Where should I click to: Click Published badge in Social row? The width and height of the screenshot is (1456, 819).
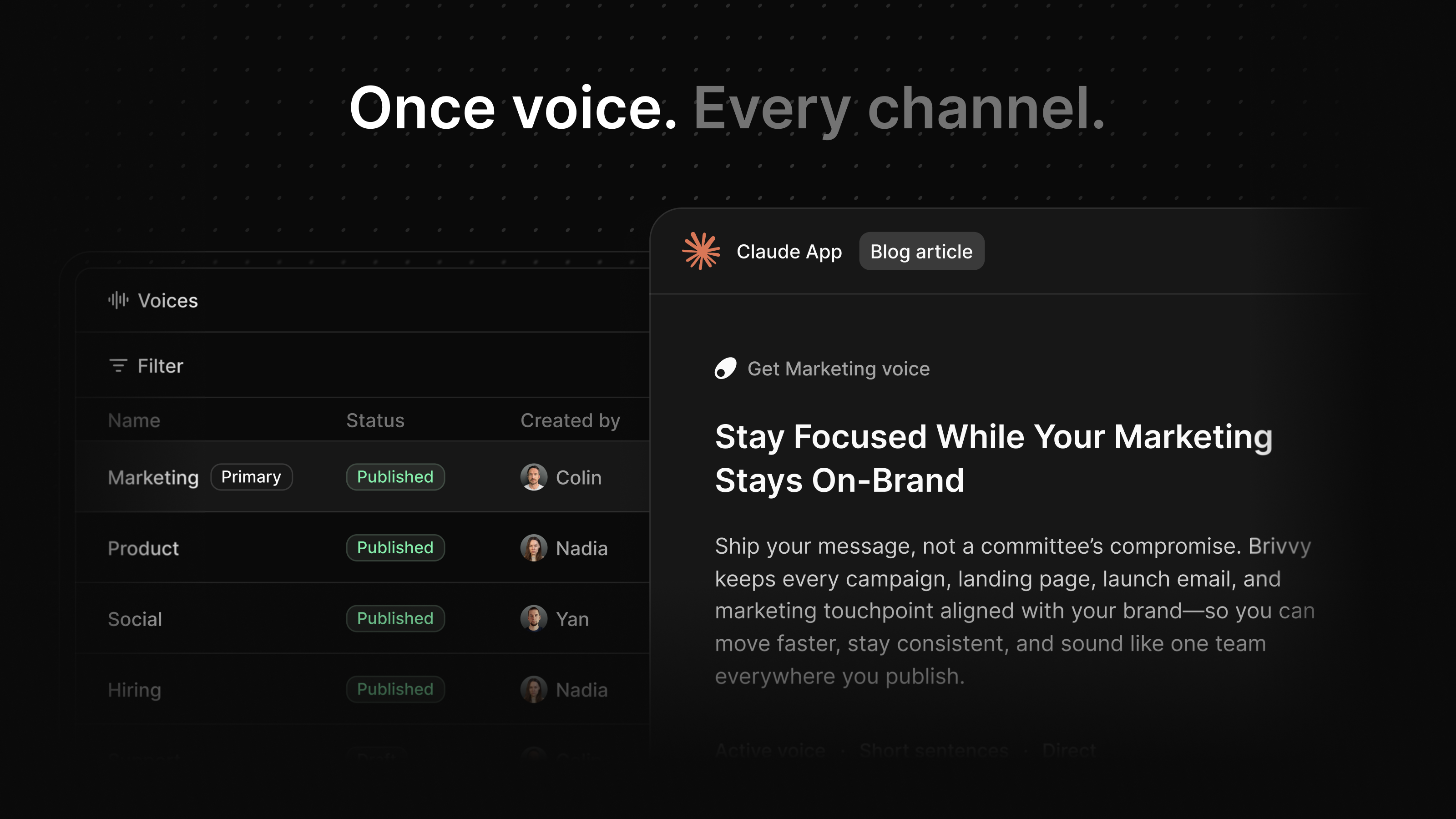point(395,618)
